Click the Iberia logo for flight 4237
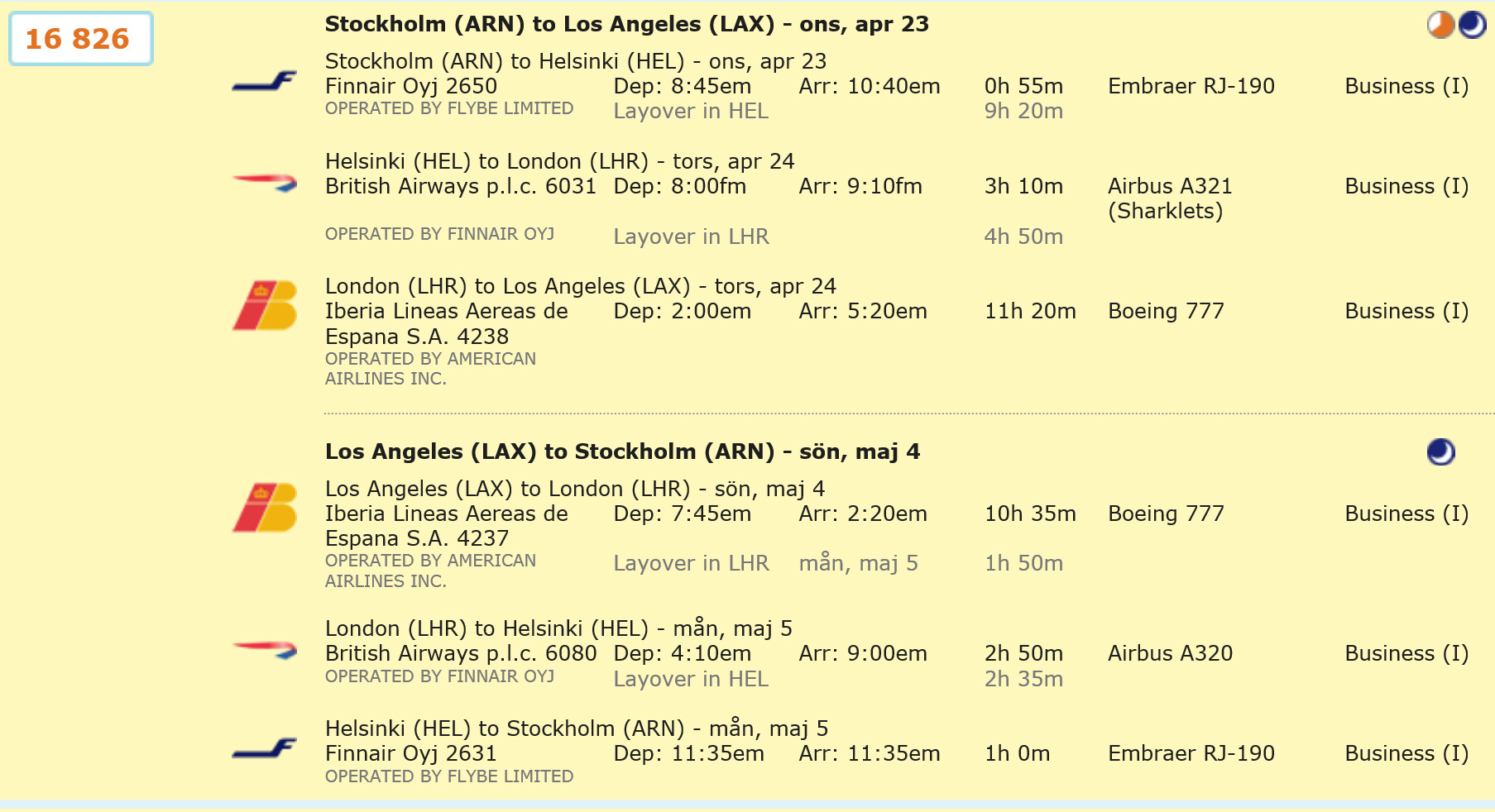The height and width of the screenshot is (812, 1495). [x=265, y=508]
